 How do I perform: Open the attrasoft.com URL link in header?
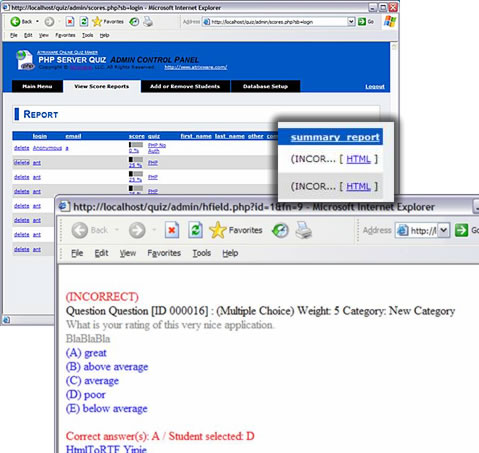click(x=196, y=67)
